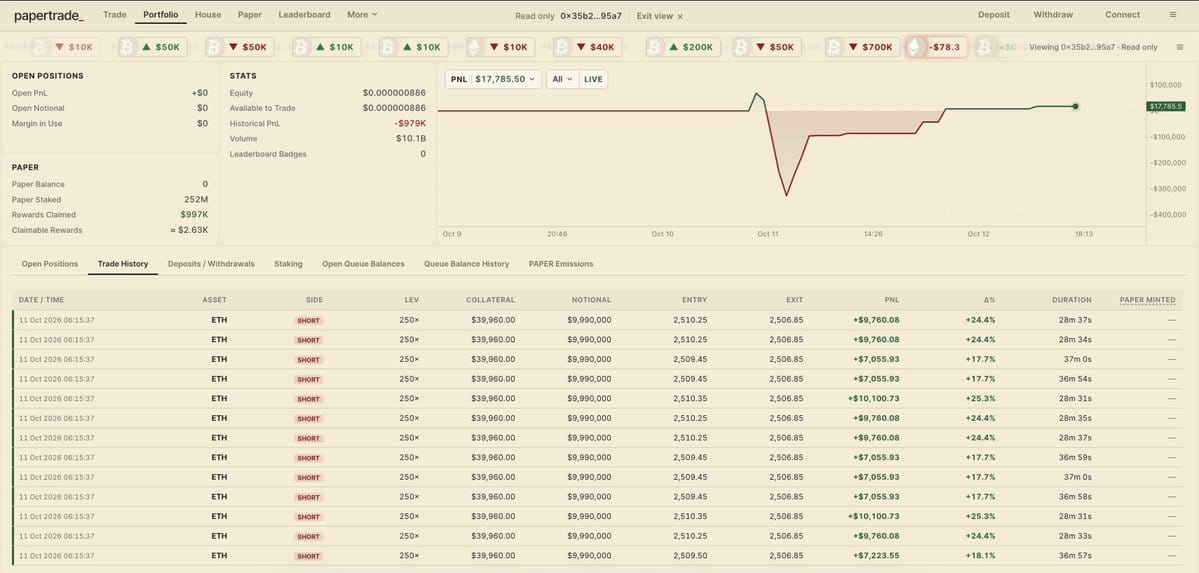Click the Claimable Rewards value ≈ $2.63K
This screenshot has width=1199, height=573.
[x=189, y=230]
